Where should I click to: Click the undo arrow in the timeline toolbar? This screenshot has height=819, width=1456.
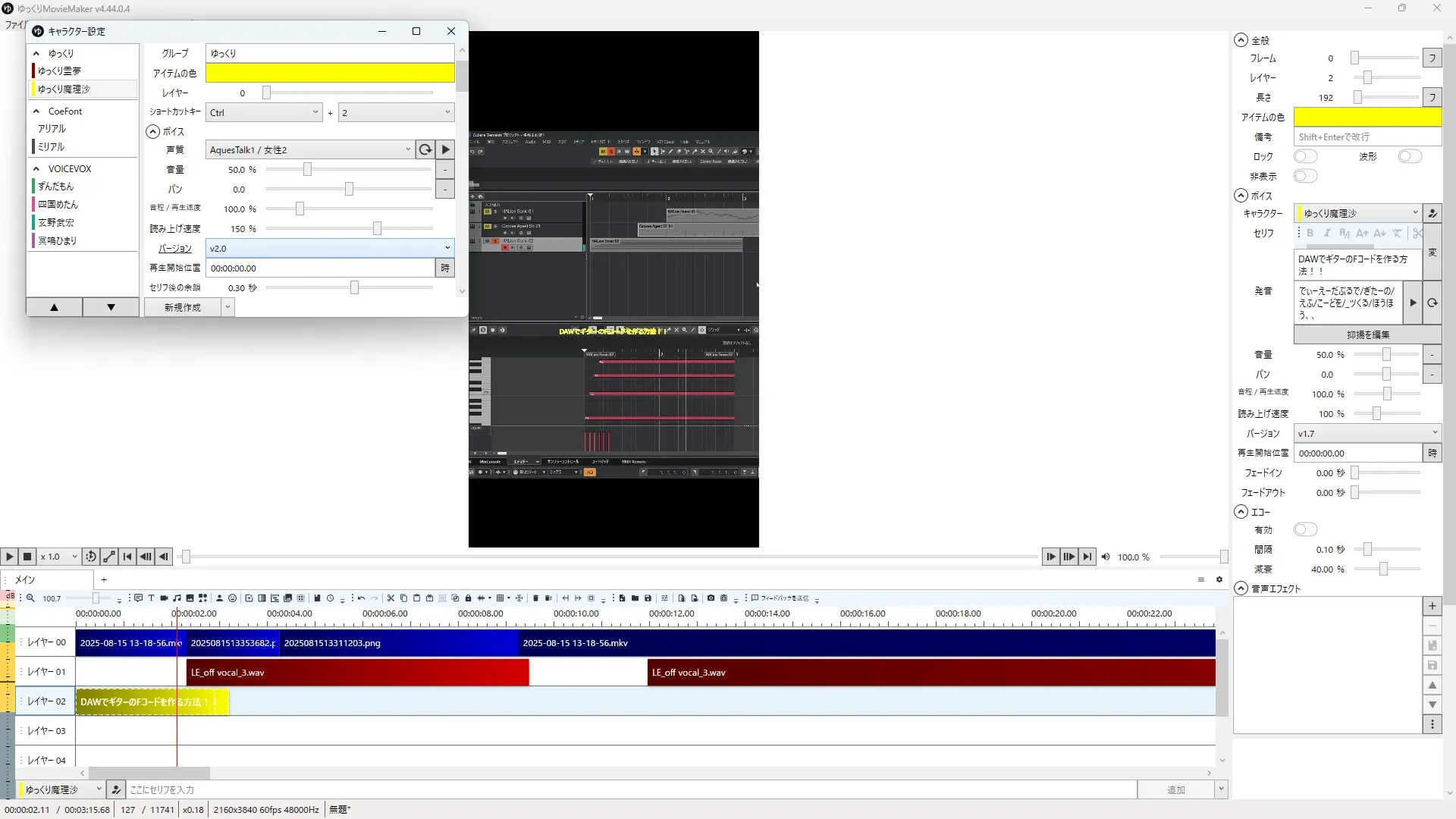click(361, 598)
